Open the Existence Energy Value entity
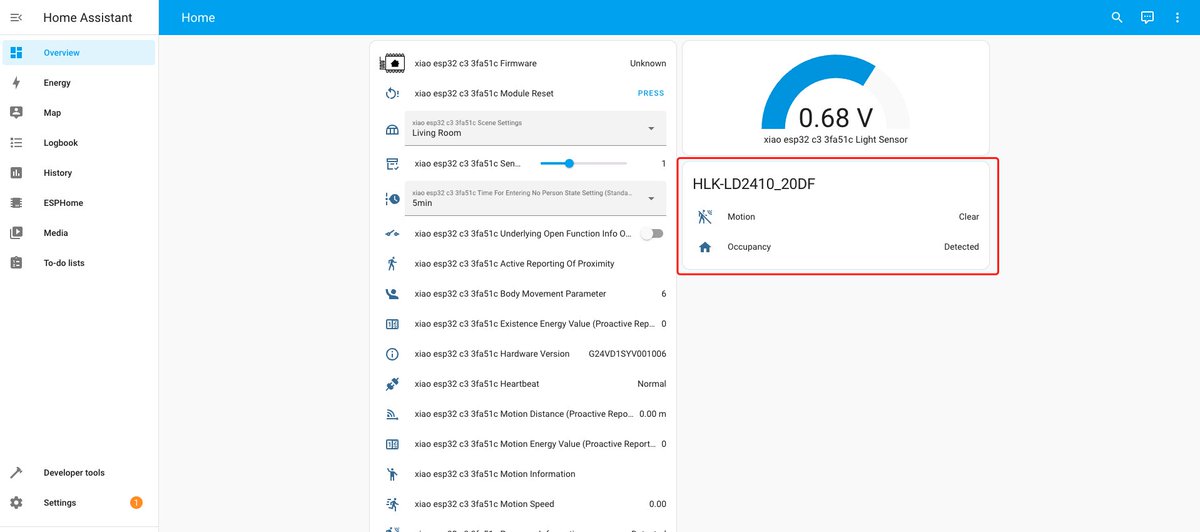 click(523, 324)
